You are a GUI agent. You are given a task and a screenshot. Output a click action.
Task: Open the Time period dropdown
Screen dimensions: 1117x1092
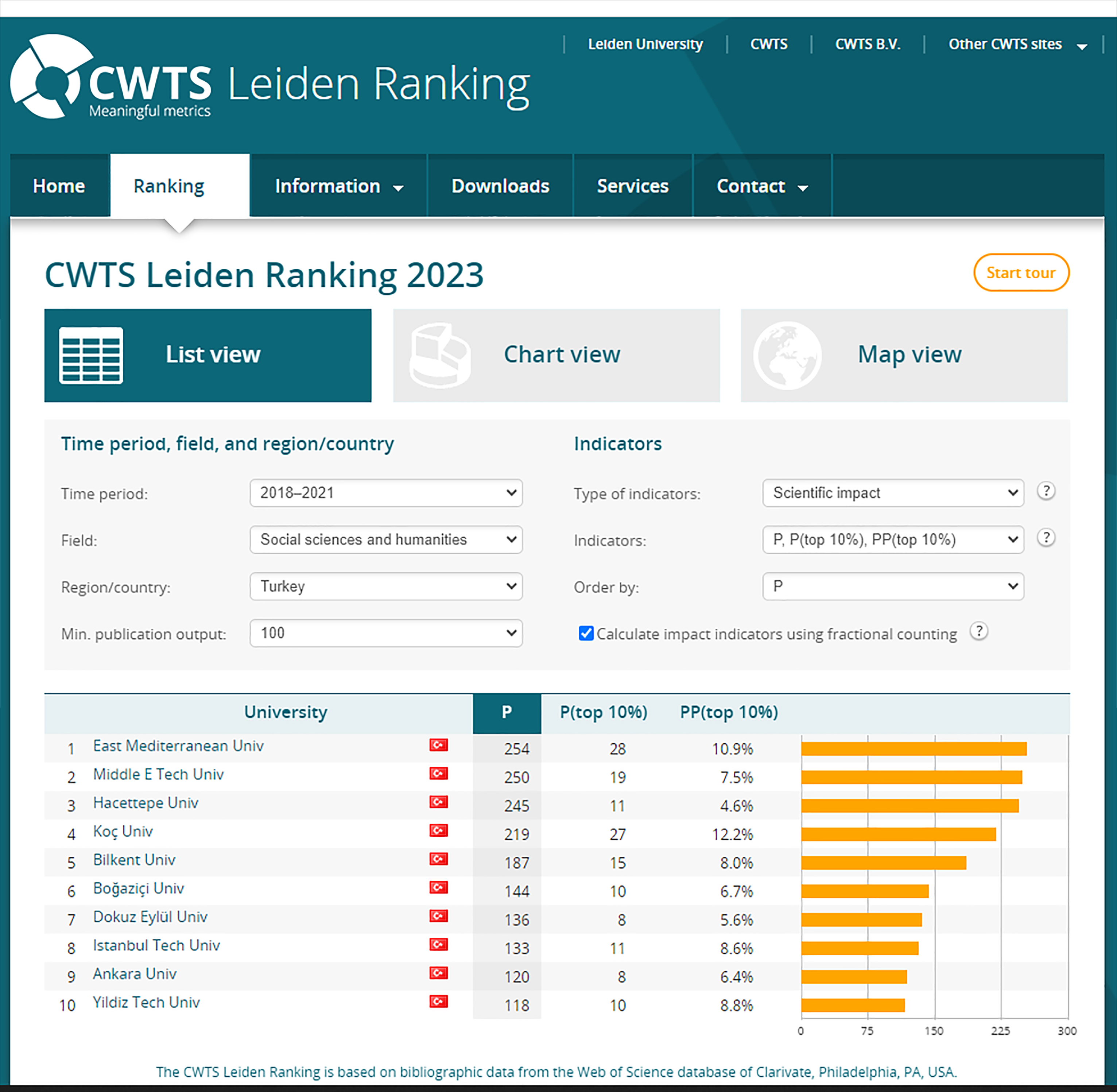coord(386,493)
